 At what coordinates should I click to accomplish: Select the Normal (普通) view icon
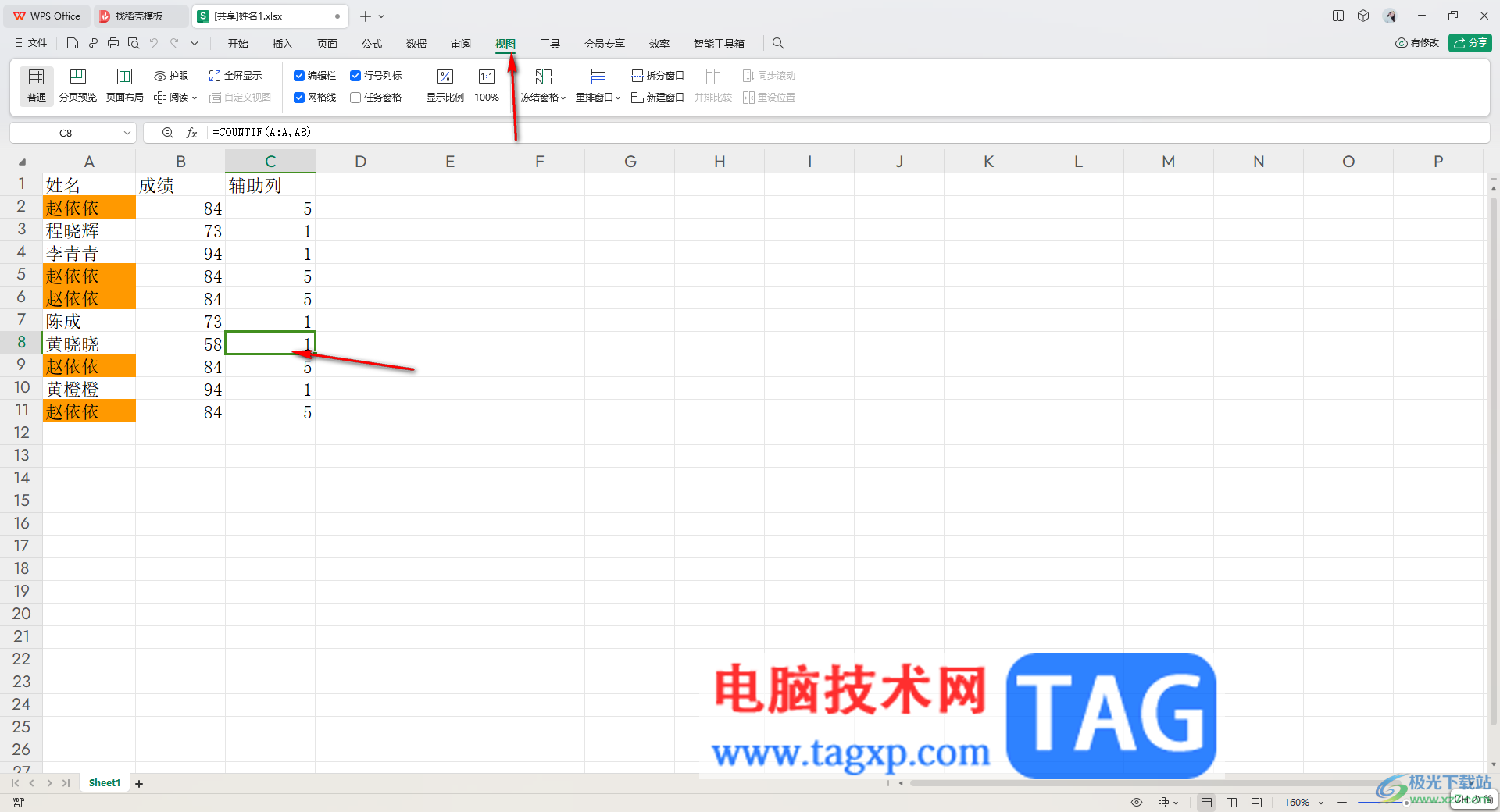coord(36,85)
